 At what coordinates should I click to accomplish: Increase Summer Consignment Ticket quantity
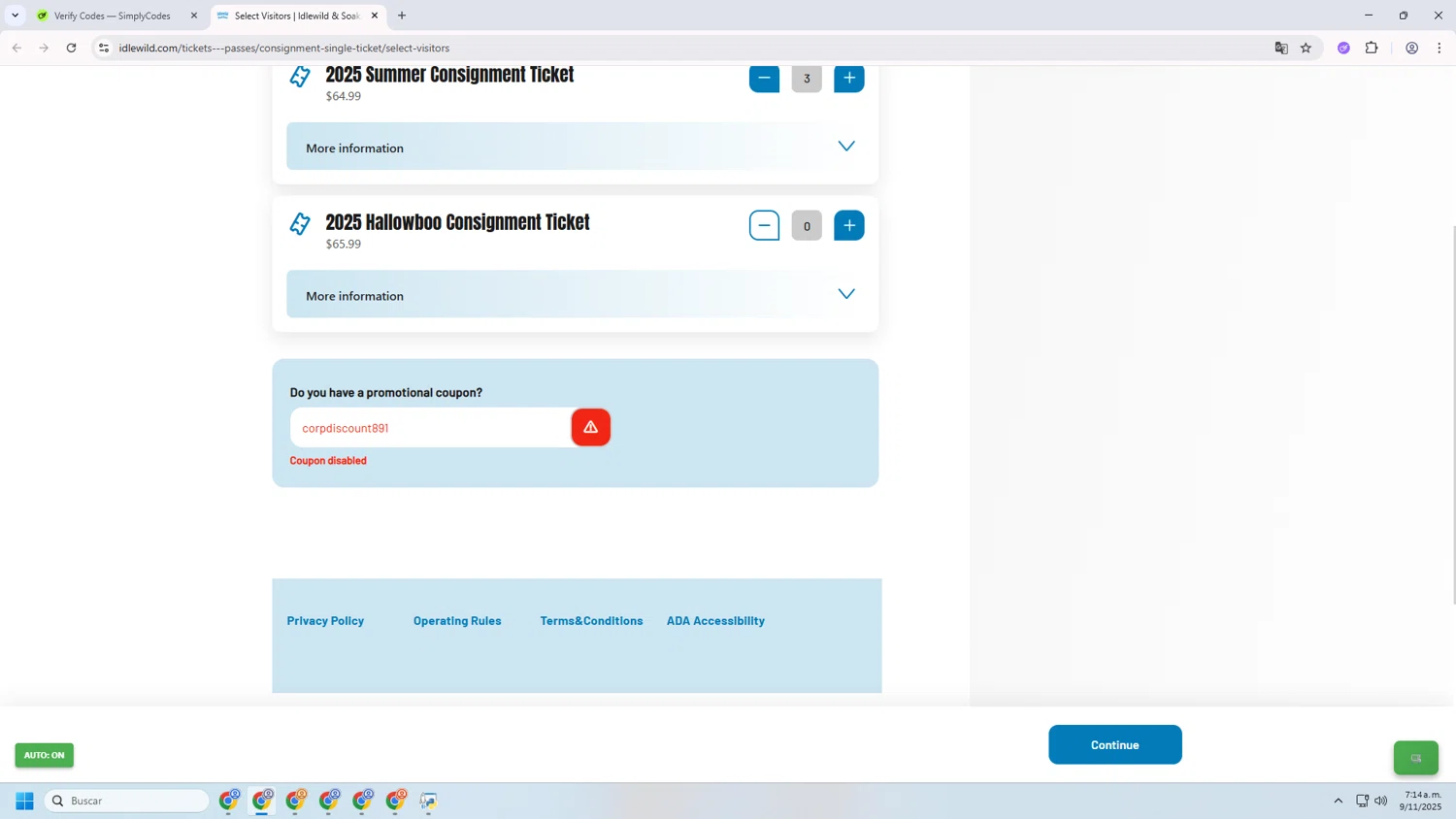tap(849, 79)
